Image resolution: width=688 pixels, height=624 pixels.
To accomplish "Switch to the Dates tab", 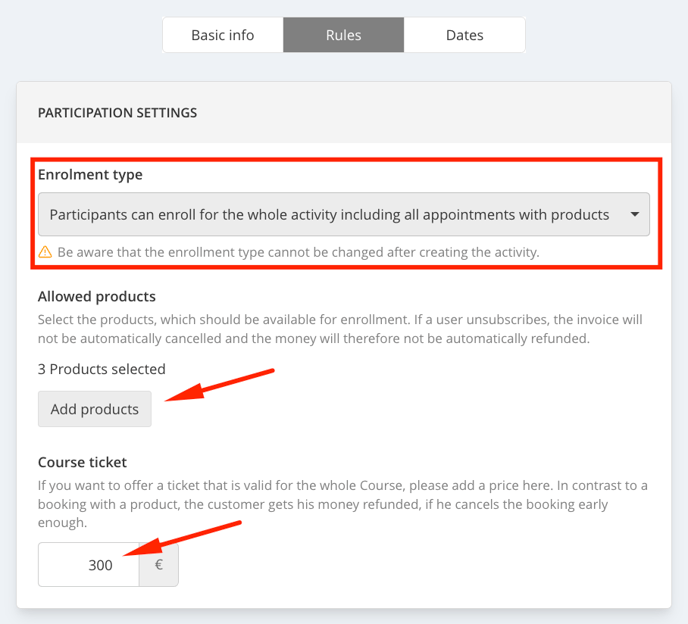I will tap(464, 35).
